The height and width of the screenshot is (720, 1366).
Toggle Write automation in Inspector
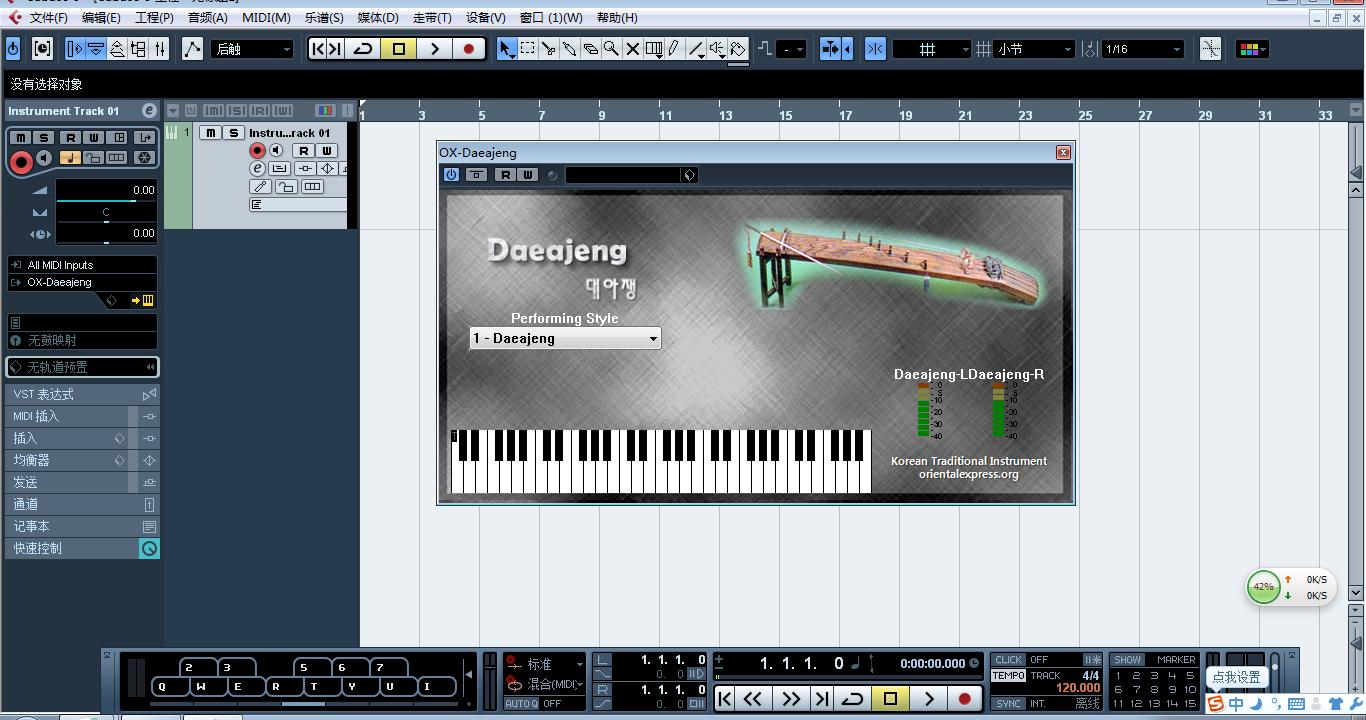(x=94, y=138)
